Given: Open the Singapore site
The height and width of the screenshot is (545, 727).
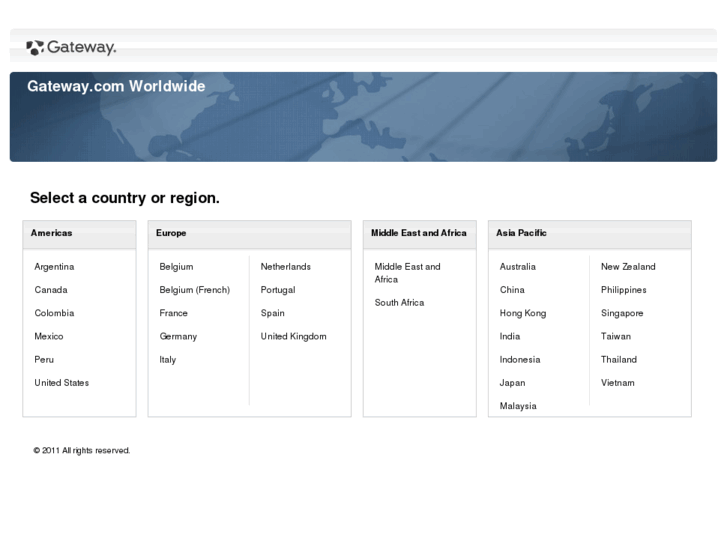Looking at the screenshot, I should click(622, 313).
